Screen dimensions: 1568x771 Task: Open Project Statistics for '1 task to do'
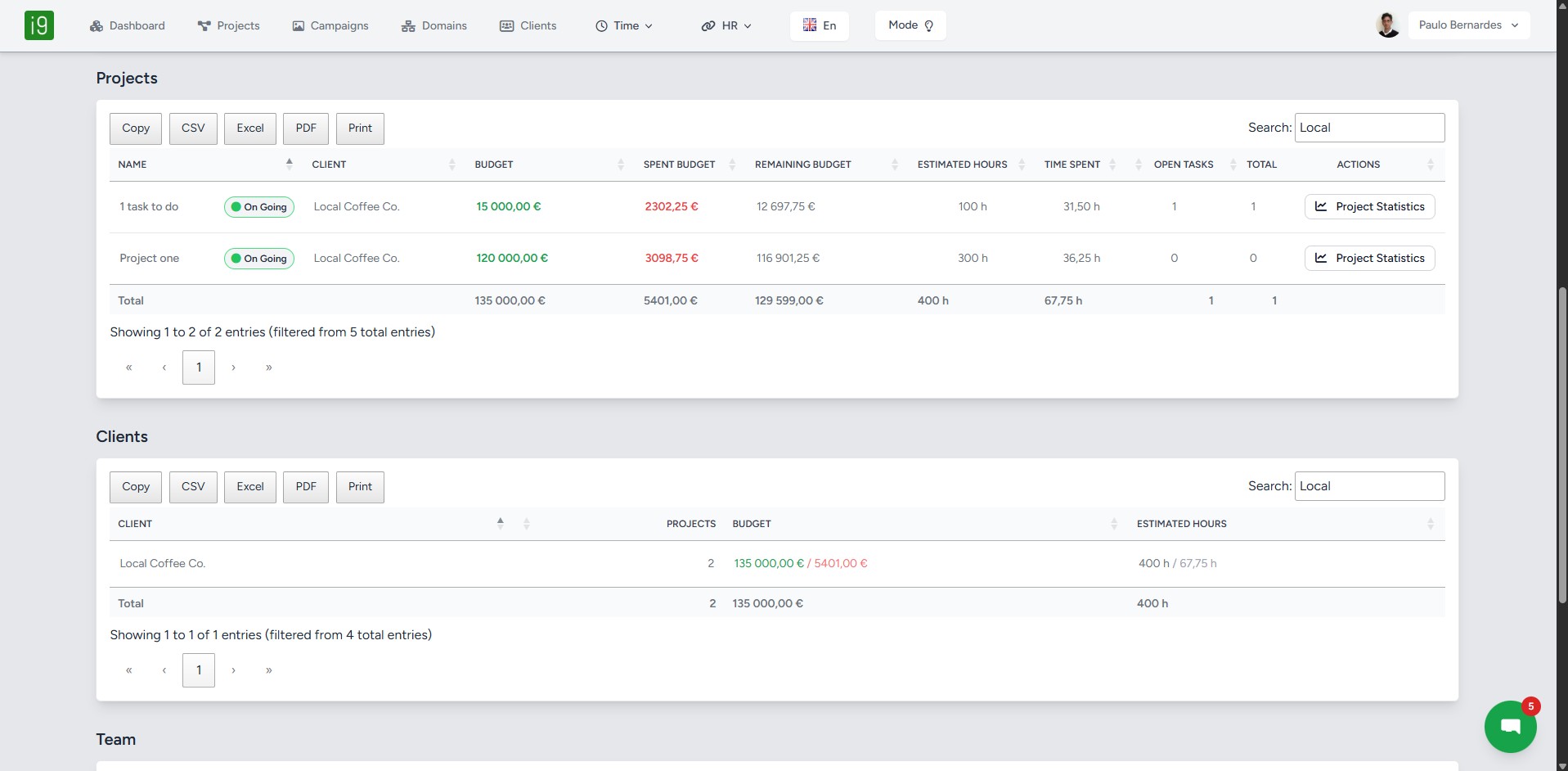click(1369, 206)
